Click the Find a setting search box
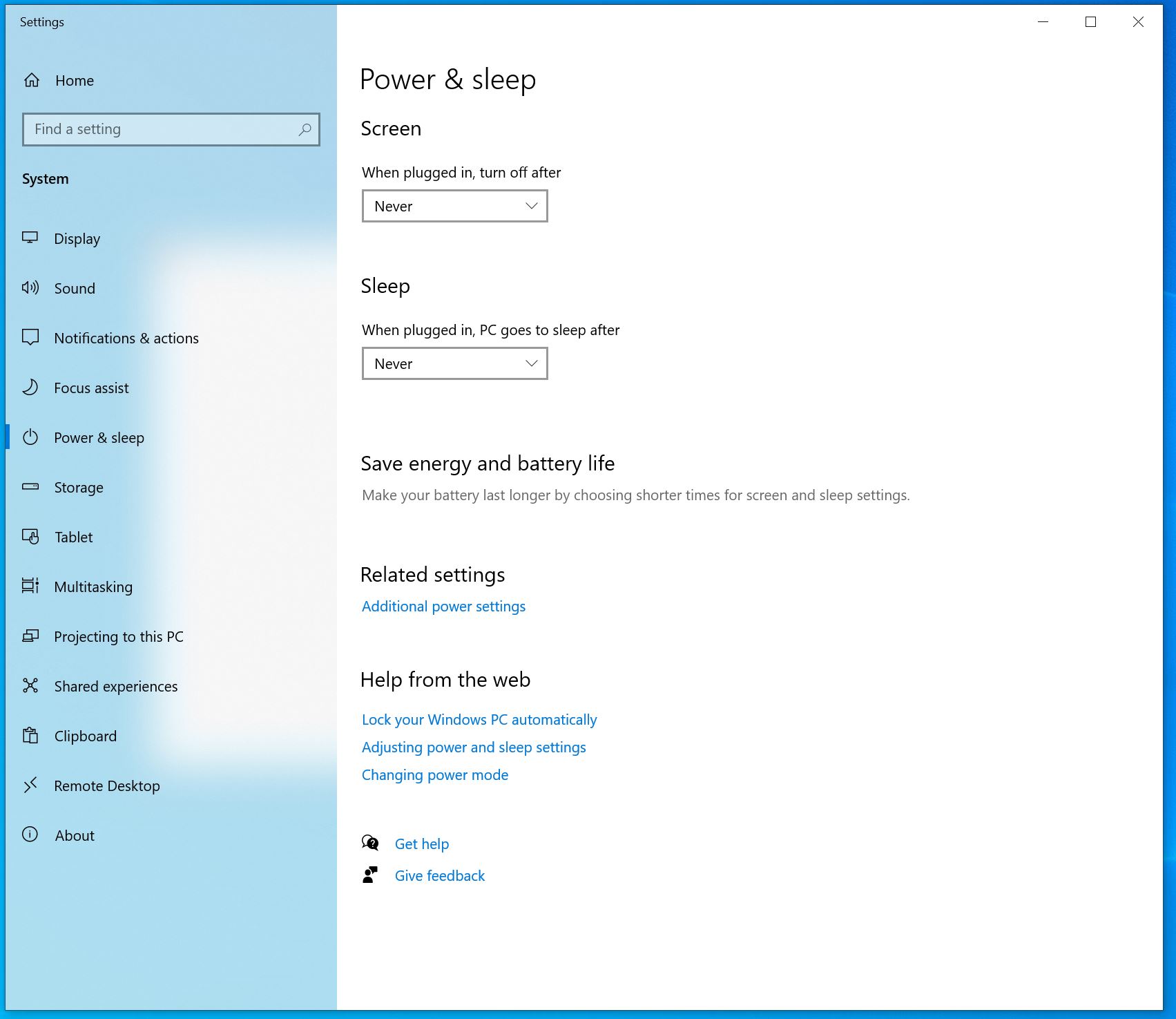Screen dimensions: 1176x1019 tap(171, 129)
